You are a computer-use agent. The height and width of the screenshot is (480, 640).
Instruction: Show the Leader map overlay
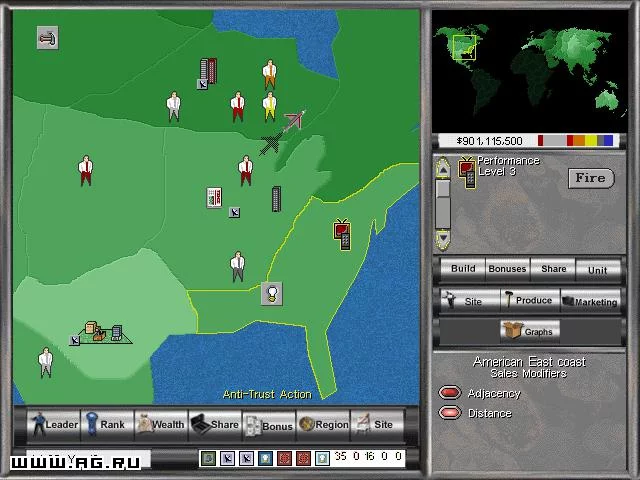(54, 425)
